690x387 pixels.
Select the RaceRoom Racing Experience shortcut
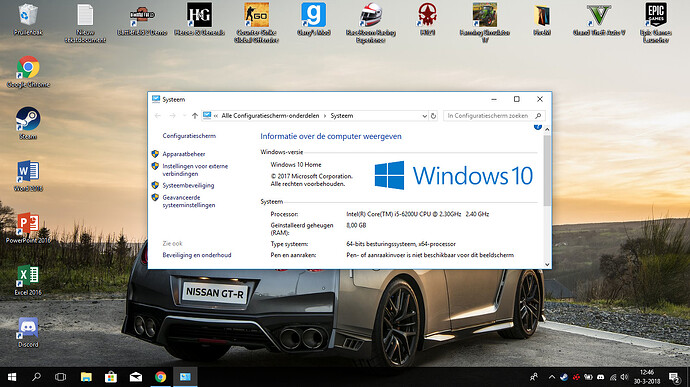[371, 23]
